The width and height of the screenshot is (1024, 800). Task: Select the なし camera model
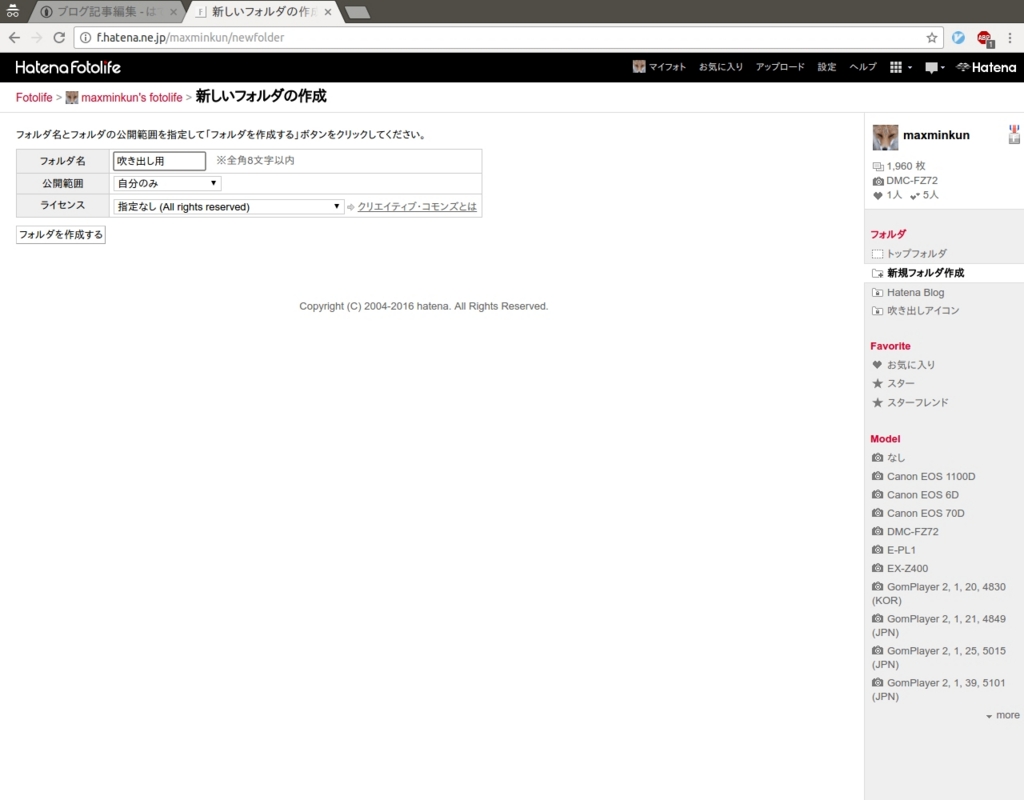point(895,457)
